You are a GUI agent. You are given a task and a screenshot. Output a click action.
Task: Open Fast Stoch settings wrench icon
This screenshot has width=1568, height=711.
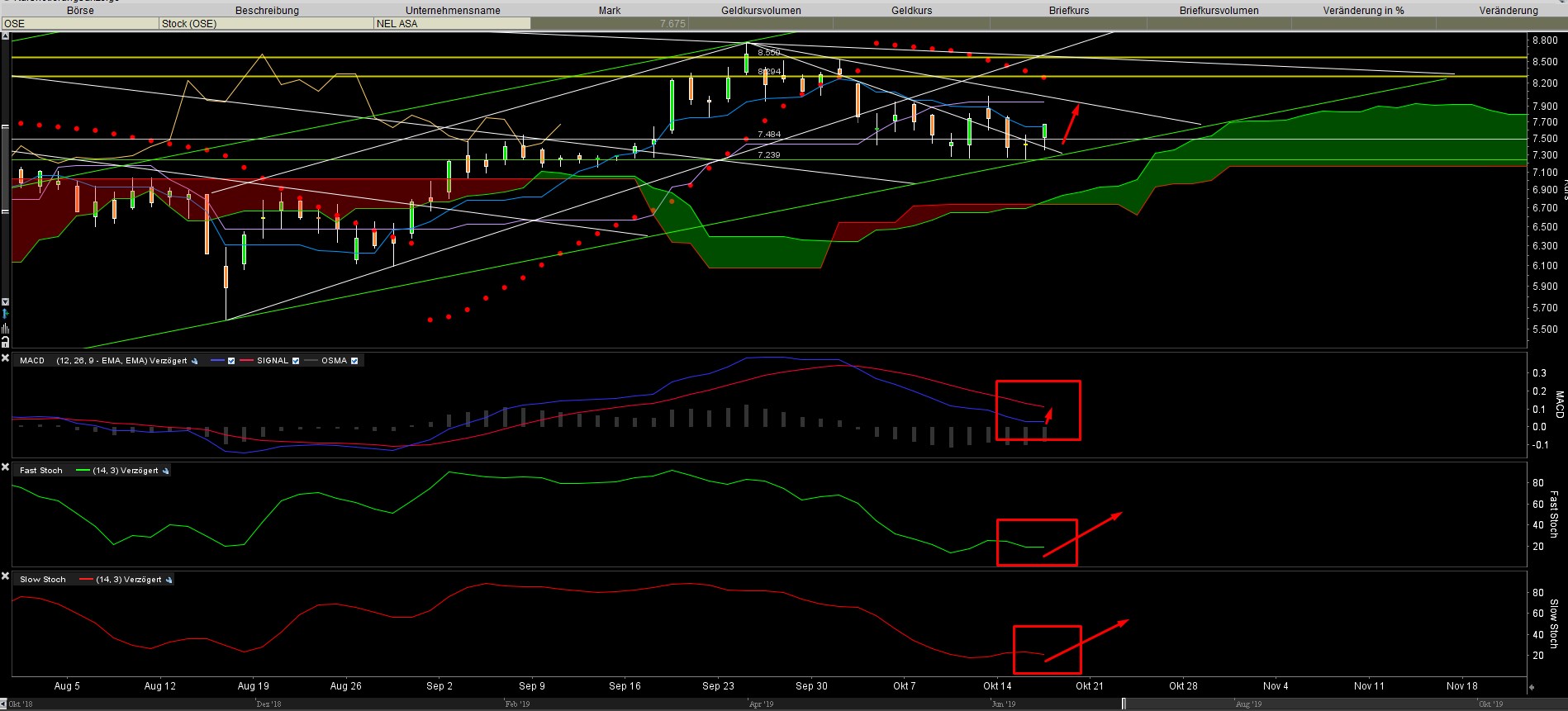pos(165,471)
